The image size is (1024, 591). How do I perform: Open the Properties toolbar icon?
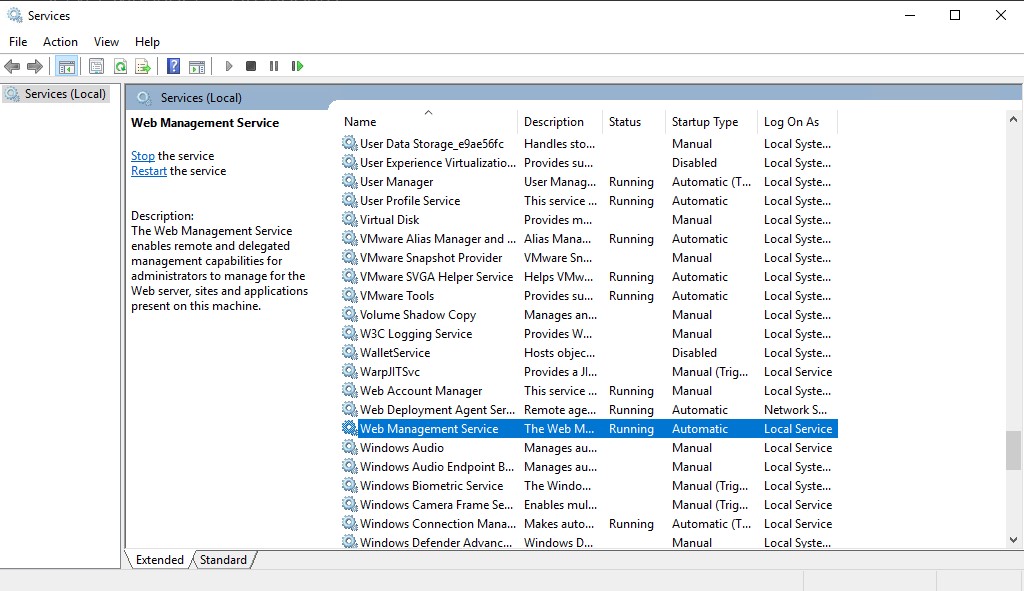point(97,66)
